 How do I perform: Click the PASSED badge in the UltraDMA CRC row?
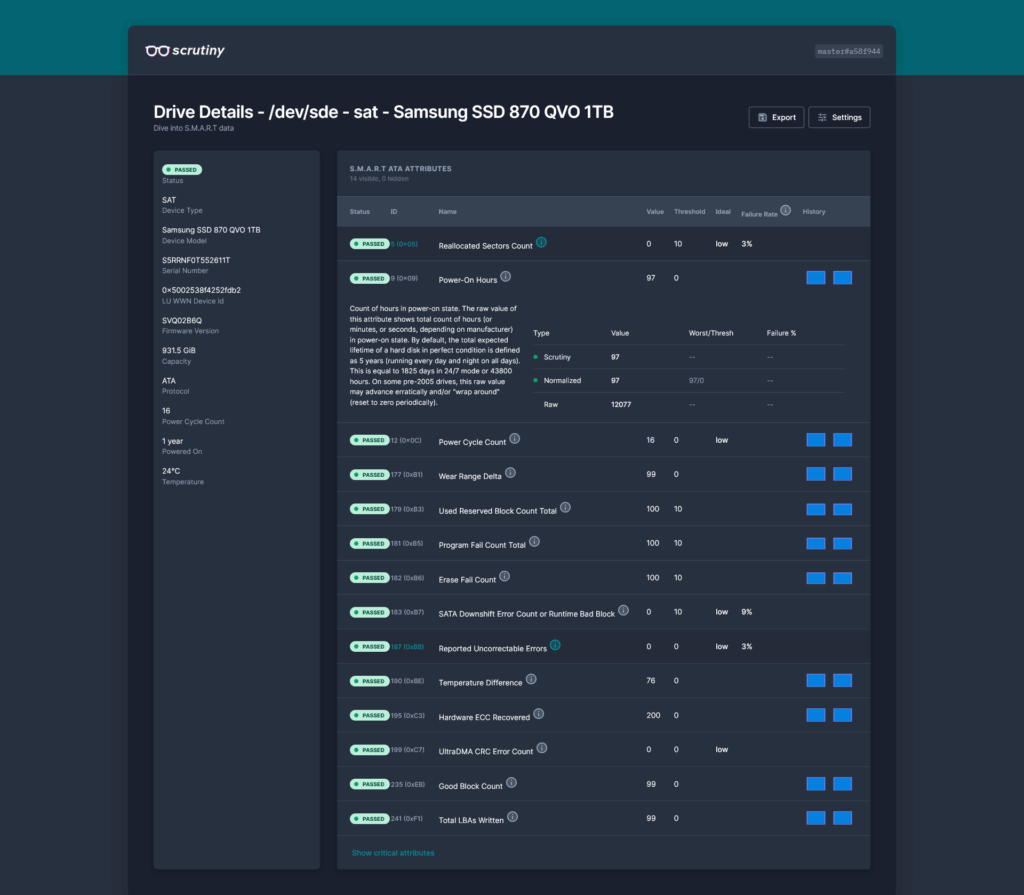[370, 750]
